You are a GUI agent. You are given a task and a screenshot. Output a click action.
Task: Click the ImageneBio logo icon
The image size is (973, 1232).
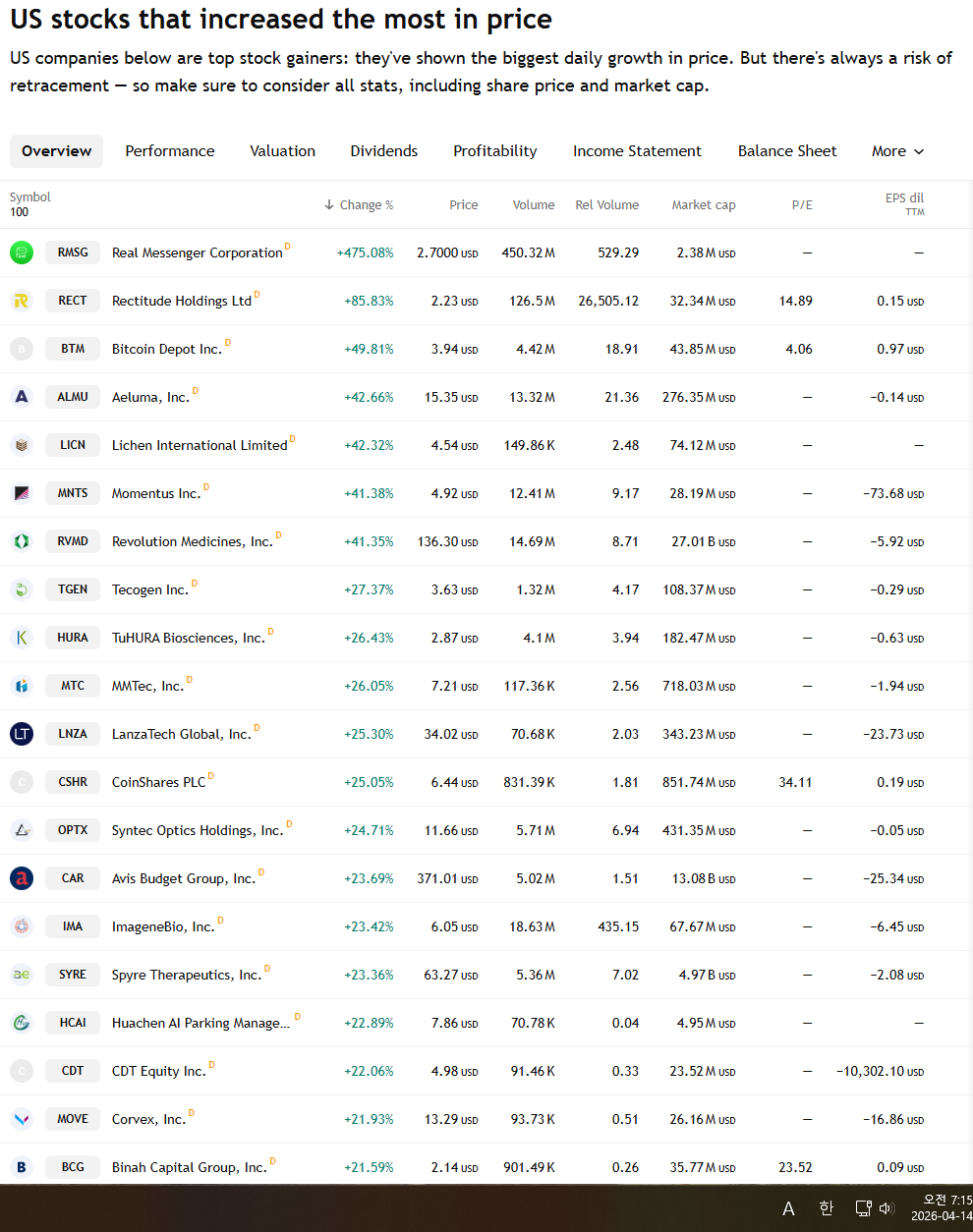tap(22, 926)
